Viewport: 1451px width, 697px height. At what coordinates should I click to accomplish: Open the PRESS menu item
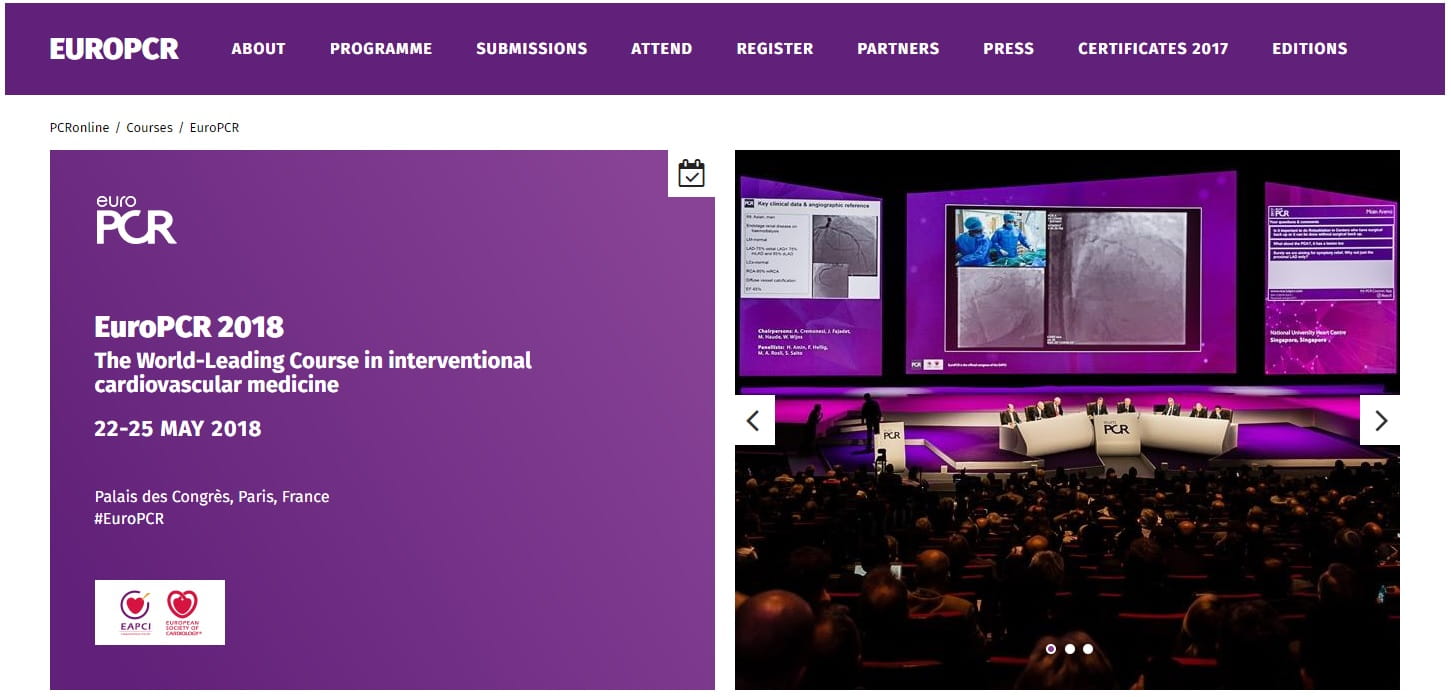(1008, 48)
